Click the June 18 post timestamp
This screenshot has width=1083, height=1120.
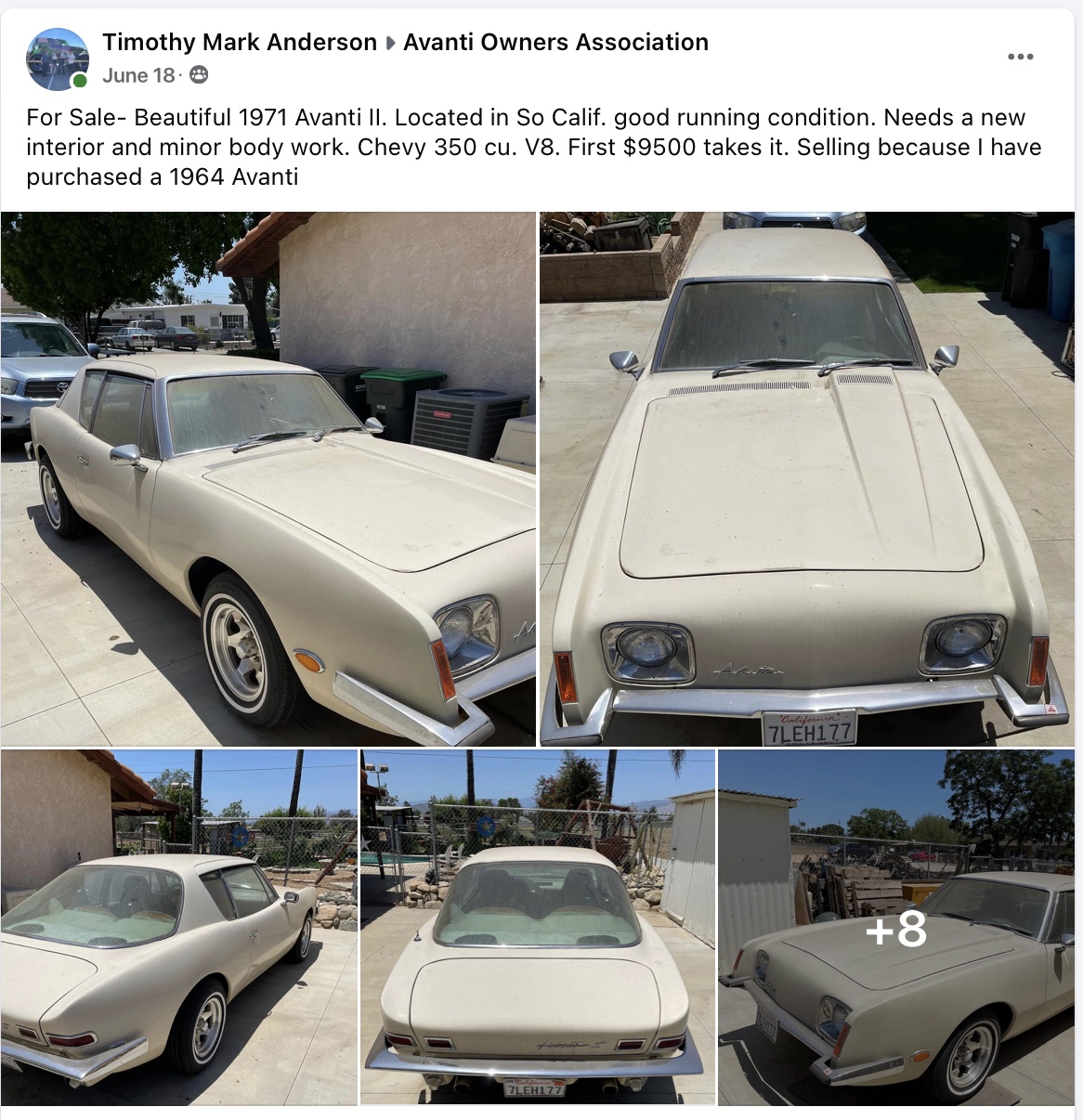[x=138, y=75]
